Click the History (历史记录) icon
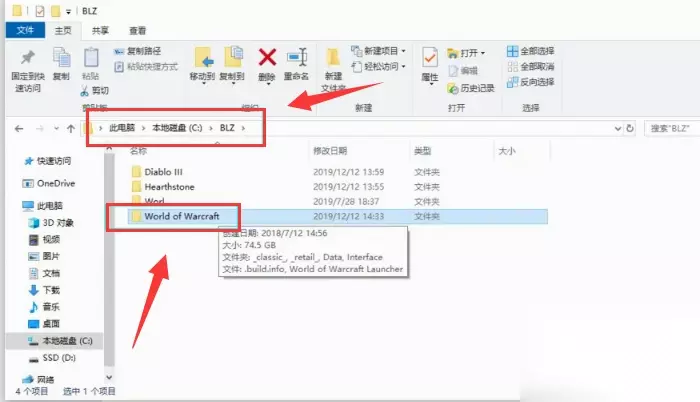Screen dimensions: 700x402 tap(453, 88)
